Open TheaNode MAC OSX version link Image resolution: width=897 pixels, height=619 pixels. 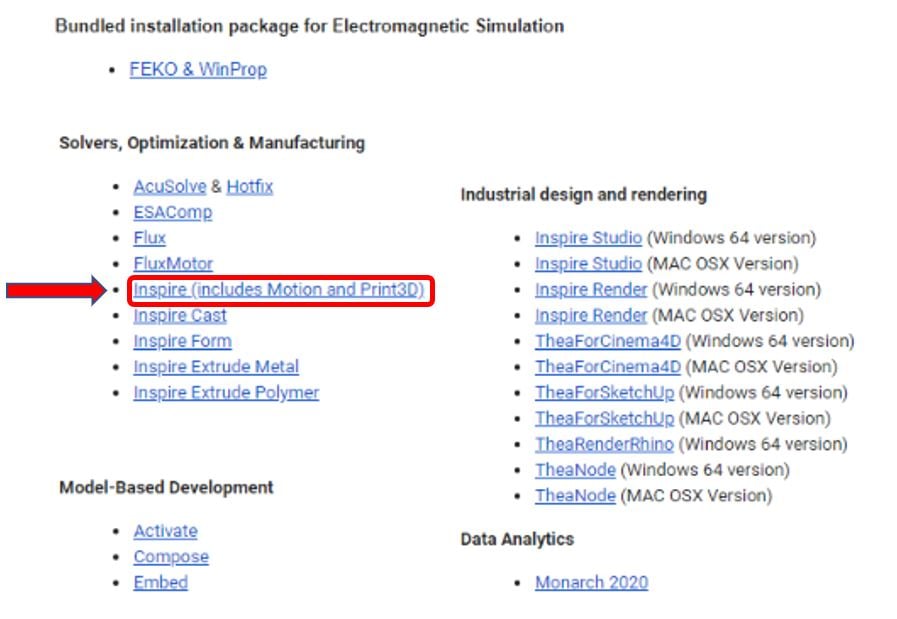tap(575, 495)
